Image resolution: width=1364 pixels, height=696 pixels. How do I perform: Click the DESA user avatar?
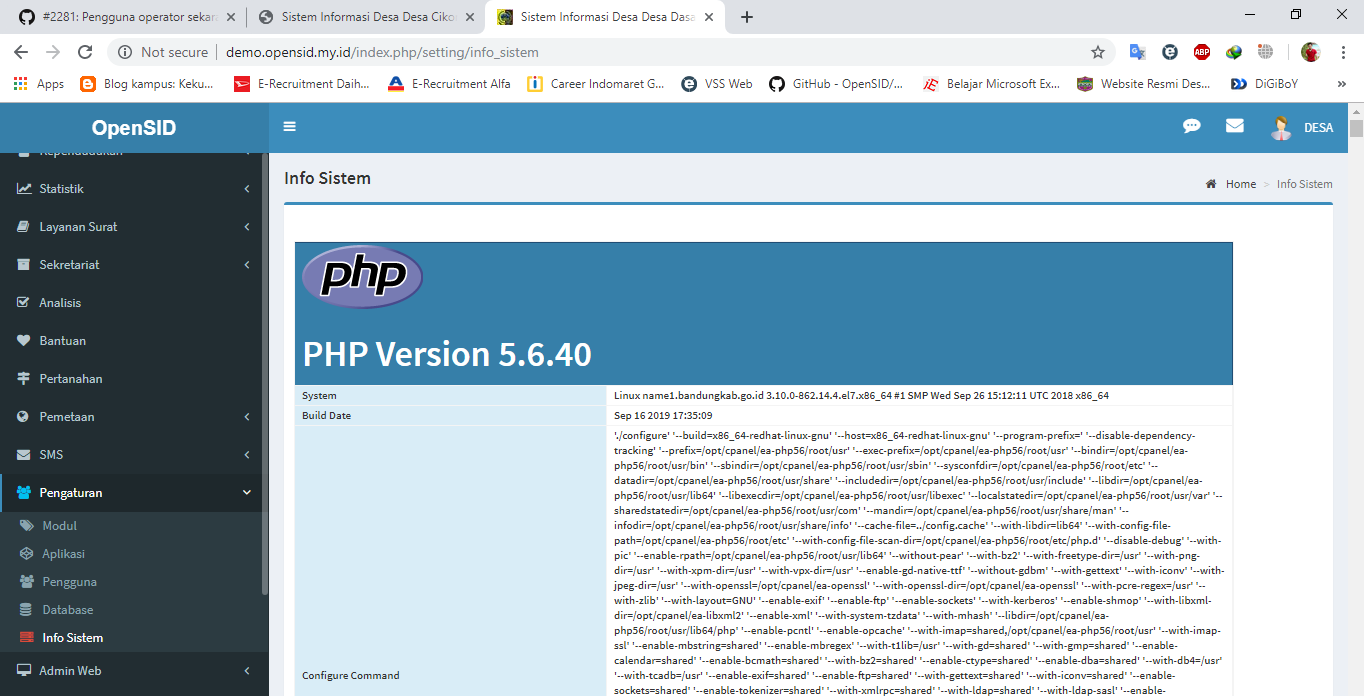[1281, 126]
